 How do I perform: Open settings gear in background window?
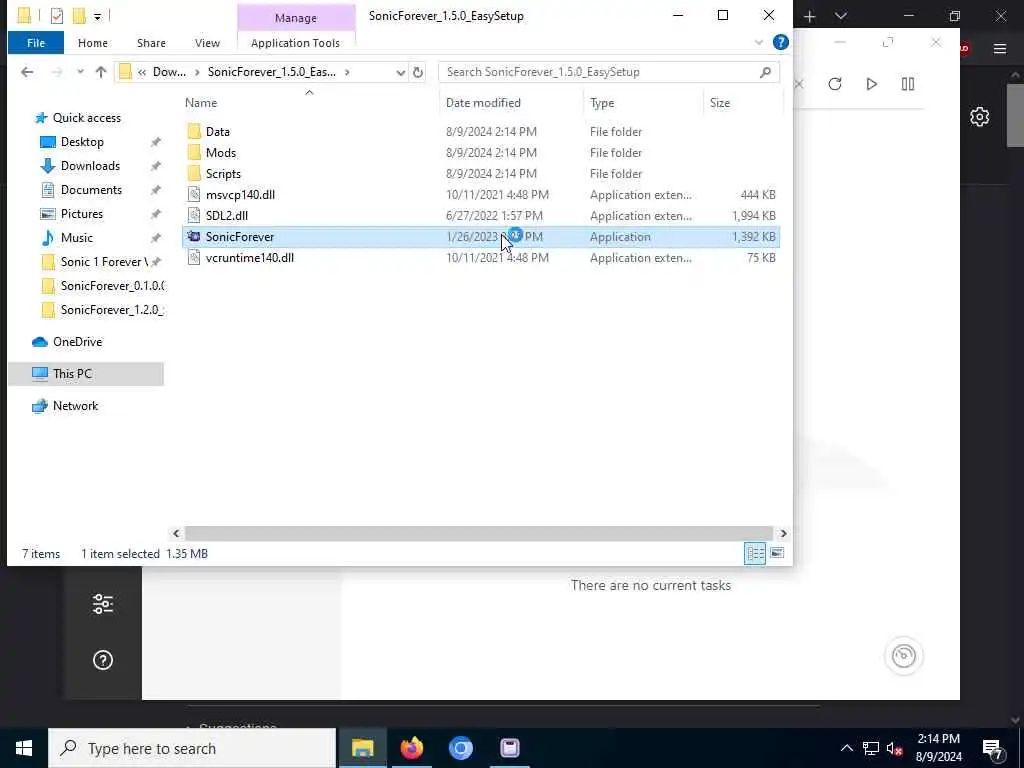click(979, 117)
